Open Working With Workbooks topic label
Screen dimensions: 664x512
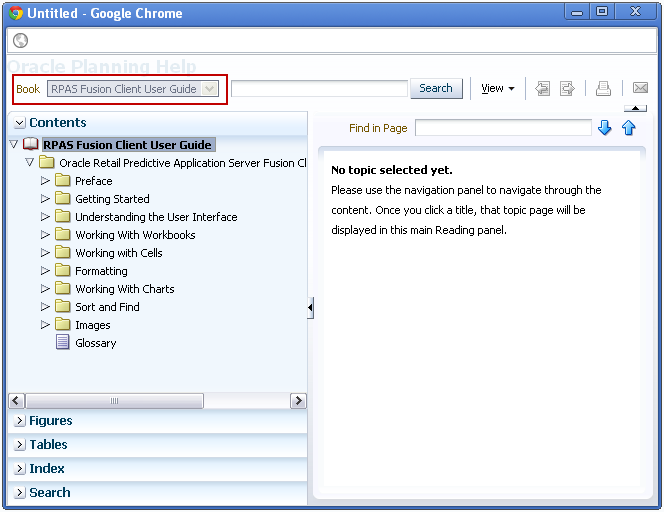click(135, 235)
